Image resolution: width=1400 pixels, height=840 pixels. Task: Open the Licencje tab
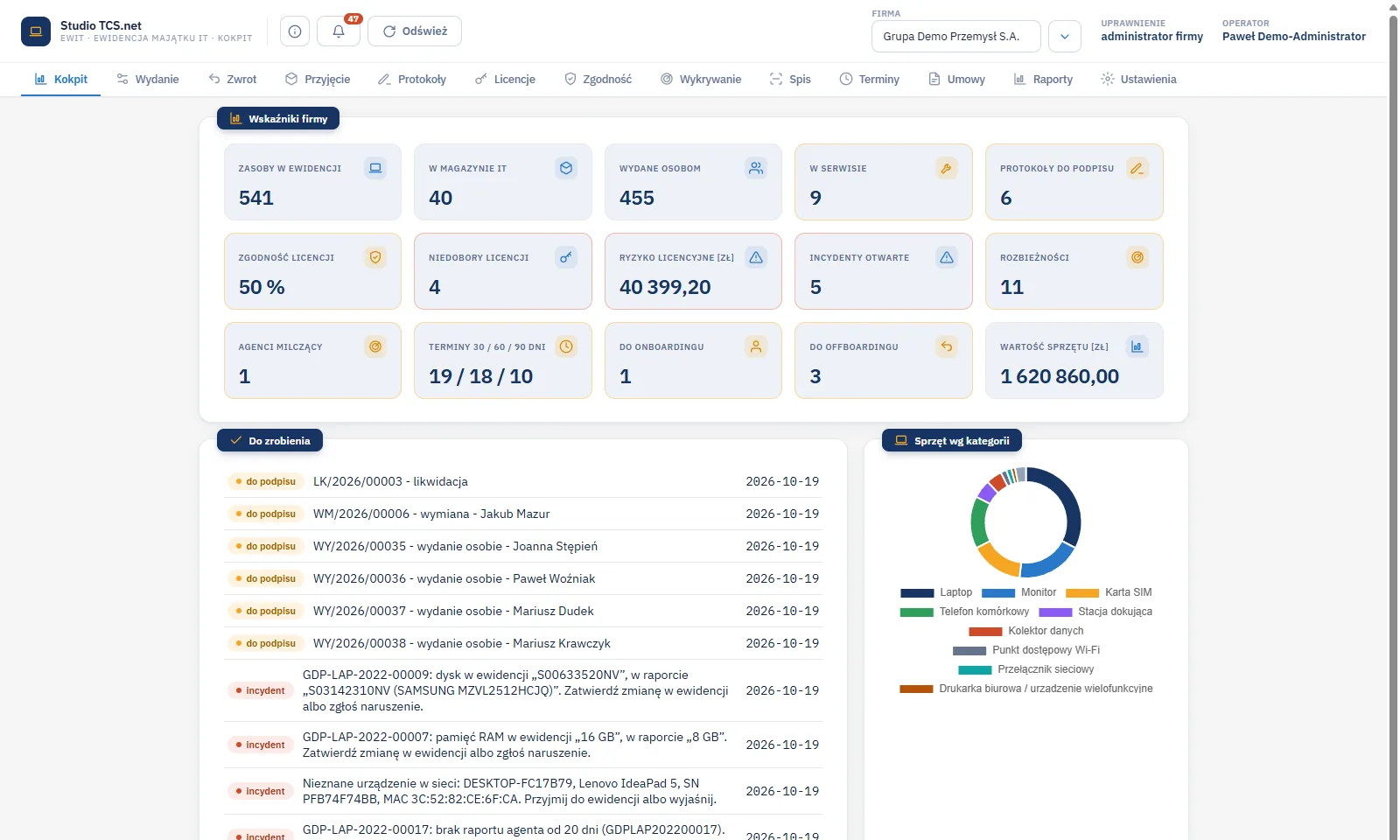tap(505, 79)
